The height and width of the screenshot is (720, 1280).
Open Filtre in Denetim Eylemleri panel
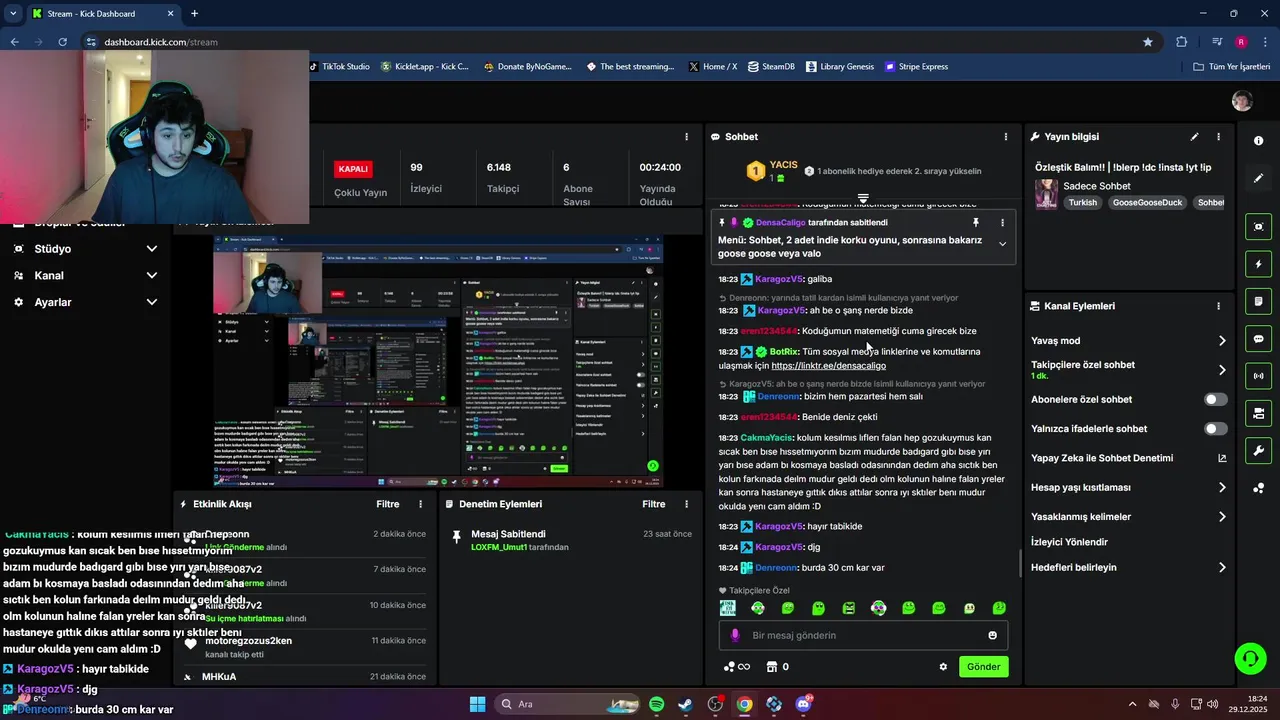(654, 505)
